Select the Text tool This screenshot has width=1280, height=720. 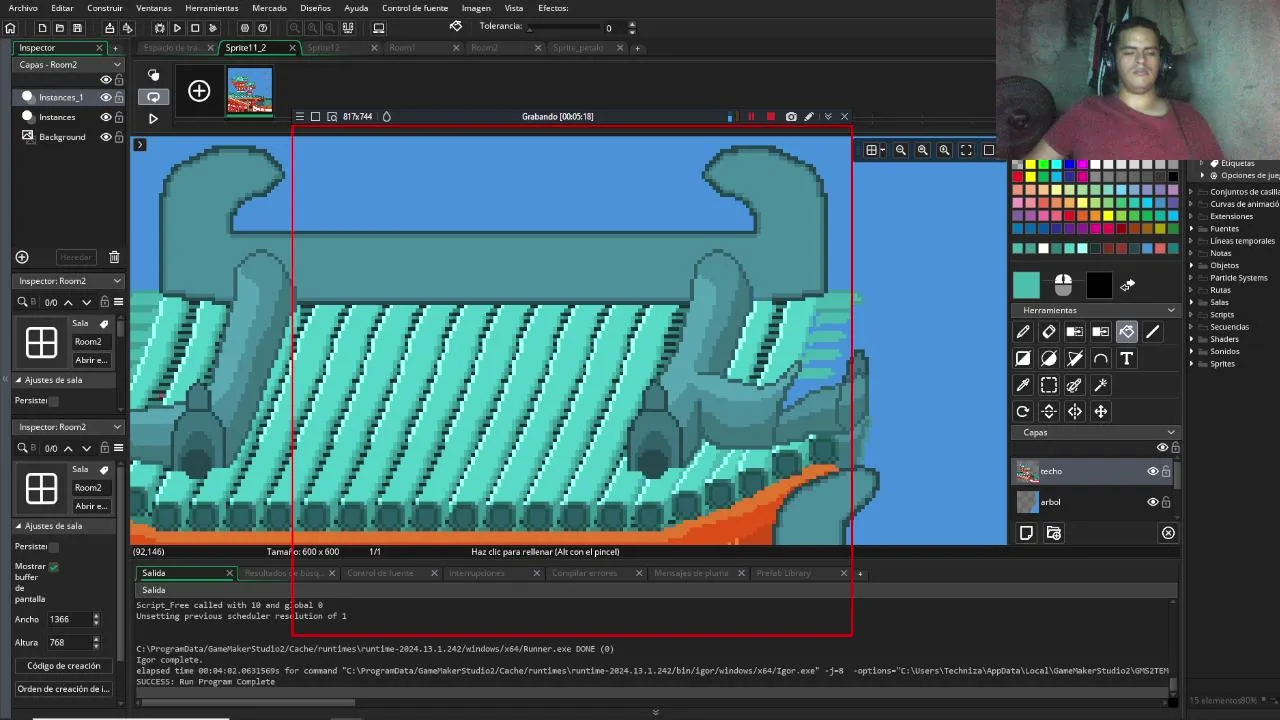1127,358
